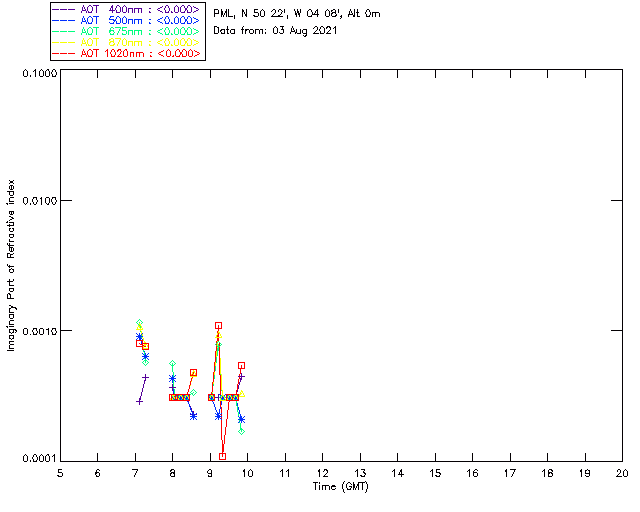Click the highest red square data point

tap(219, 326)
